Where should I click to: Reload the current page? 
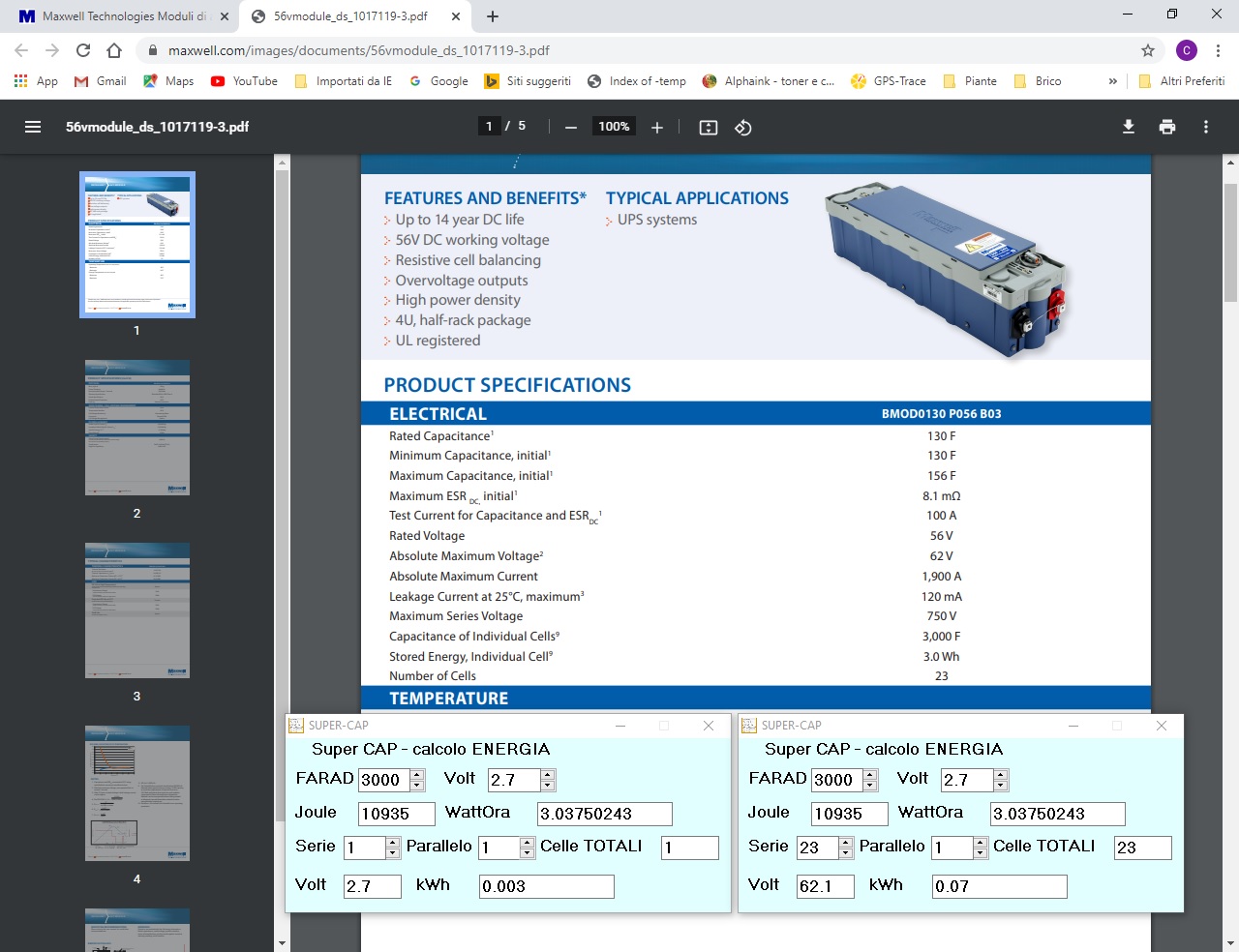click(x=83, y=50)
